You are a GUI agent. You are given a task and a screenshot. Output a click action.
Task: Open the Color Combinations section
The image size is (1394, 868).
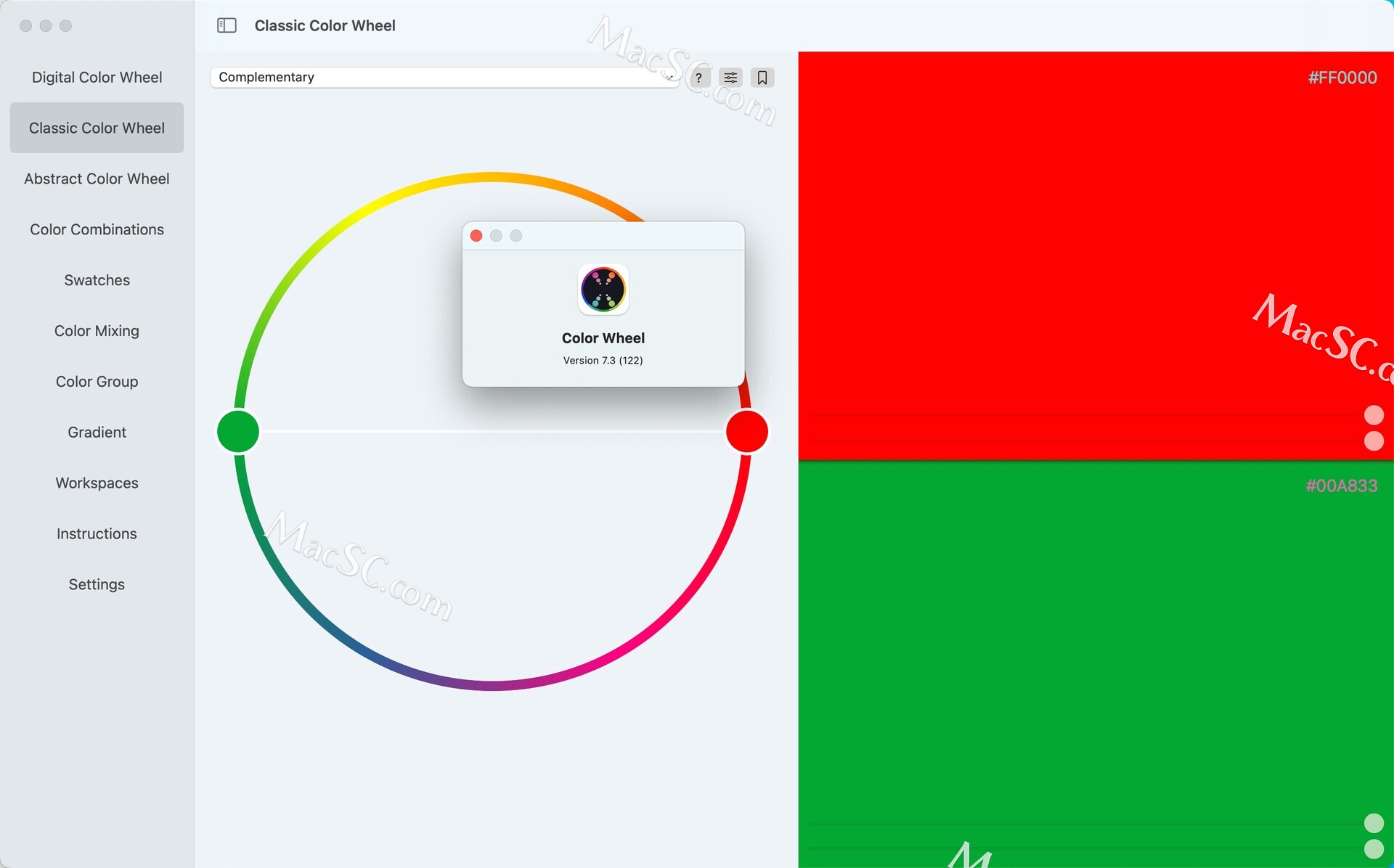pyautogui.click(x=97, y=229)
